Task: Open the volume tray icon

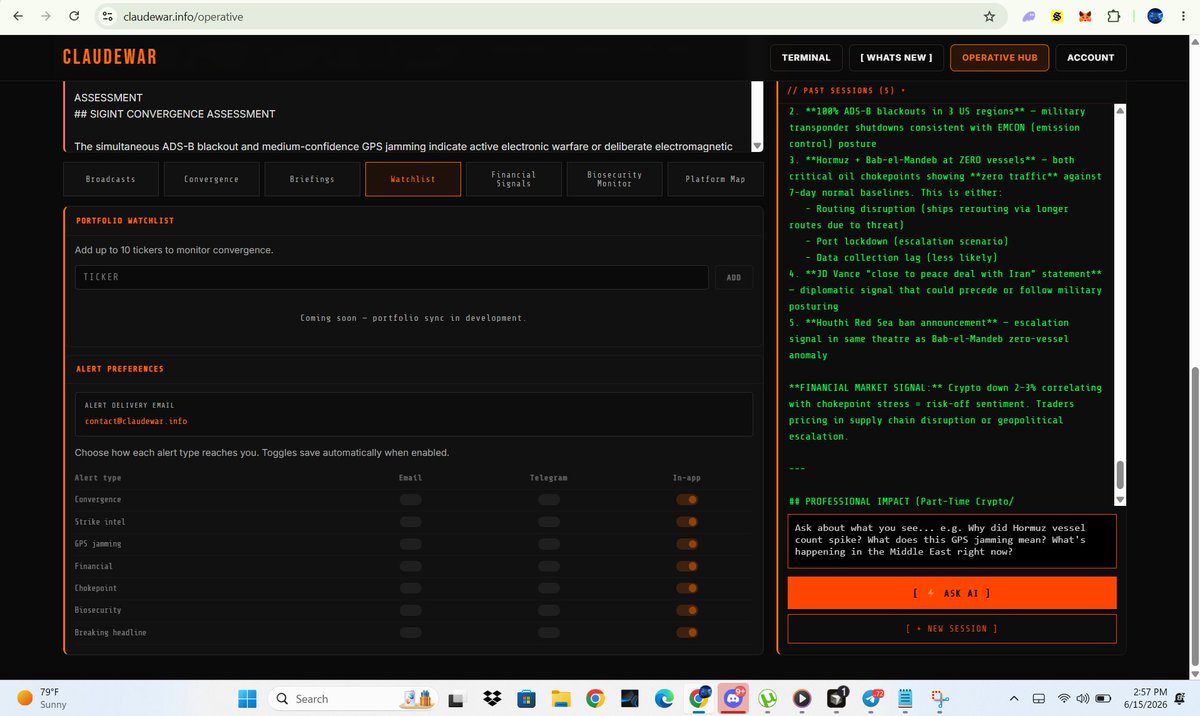Action: 1083,698
